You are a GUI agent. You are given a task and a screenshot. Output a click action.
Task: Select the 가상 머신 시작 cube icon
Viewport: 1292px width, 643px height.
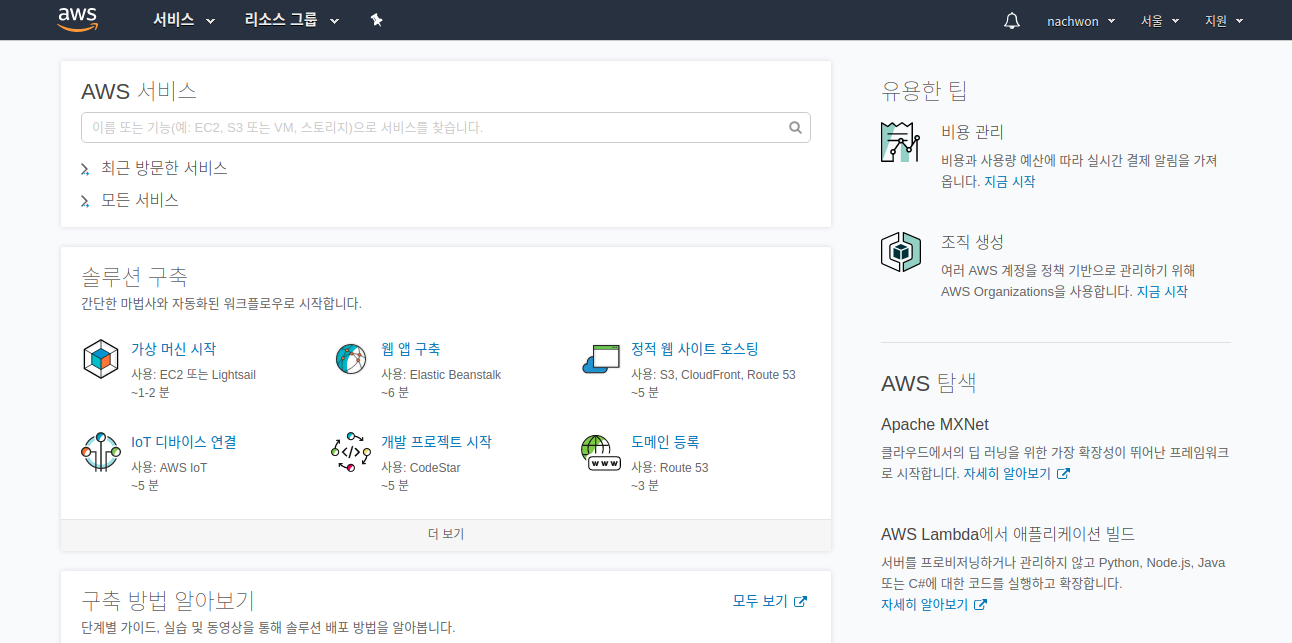[x=100, y=359]
